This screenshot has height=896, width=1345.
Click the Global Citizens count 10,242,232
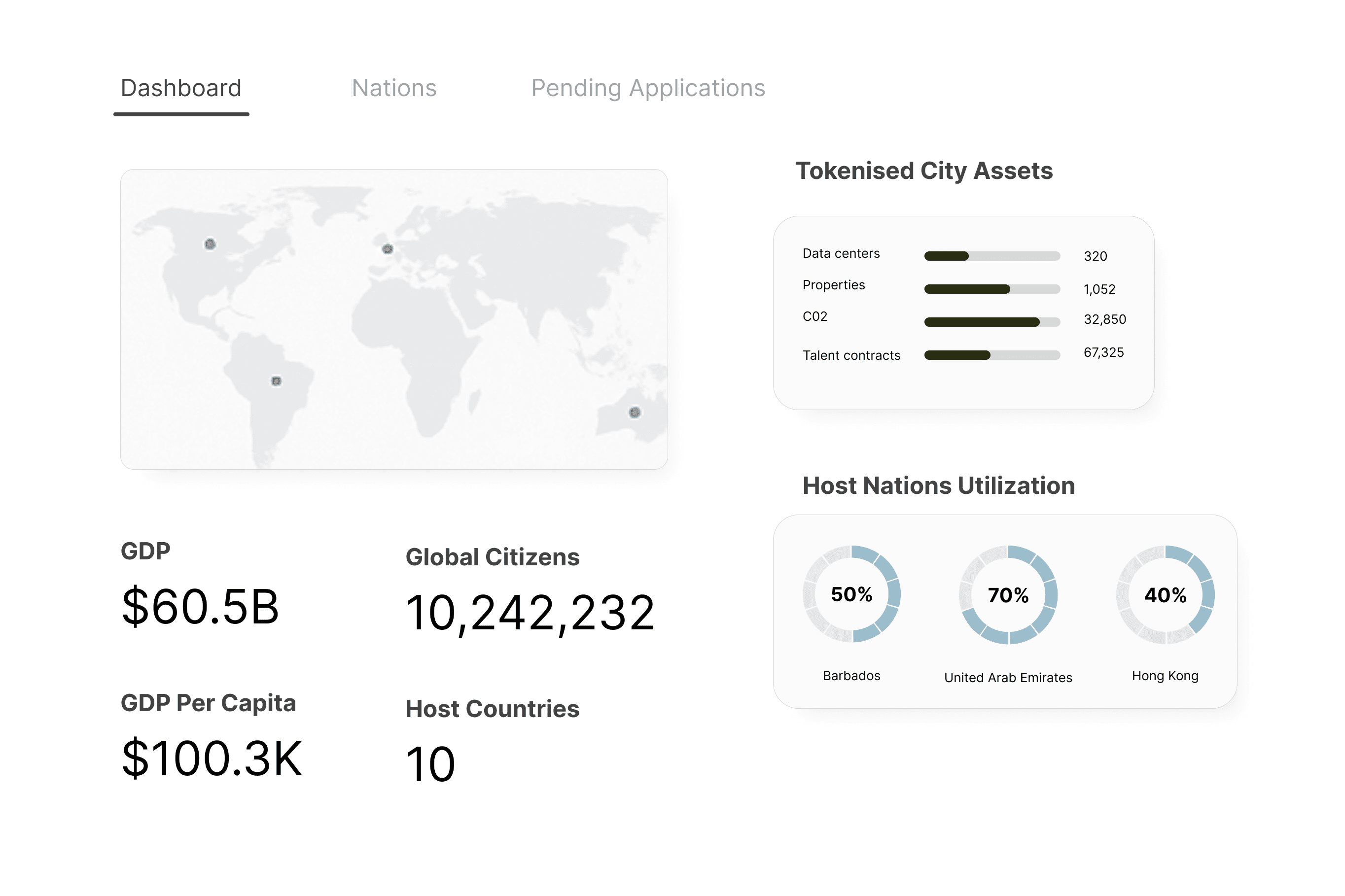tap(530, 613)
